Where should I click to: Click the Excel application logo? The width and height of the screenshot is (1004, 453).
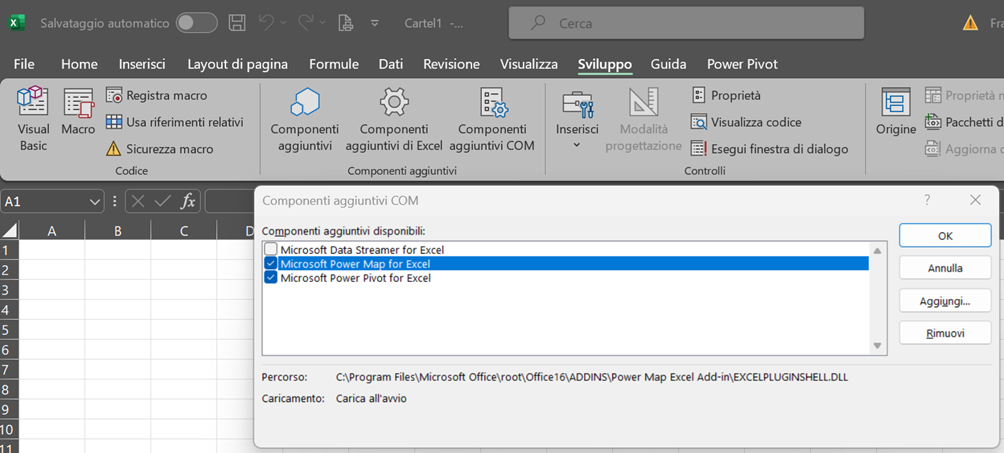point(17,23)
